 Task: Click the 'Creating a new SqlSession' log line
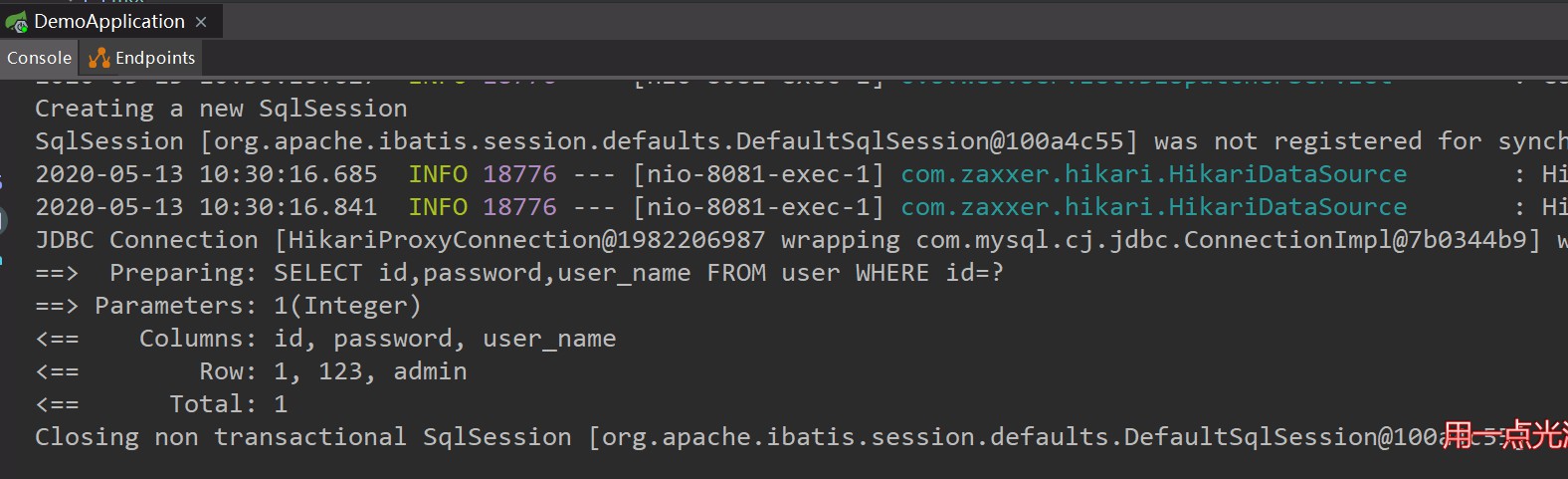(221, 109)
